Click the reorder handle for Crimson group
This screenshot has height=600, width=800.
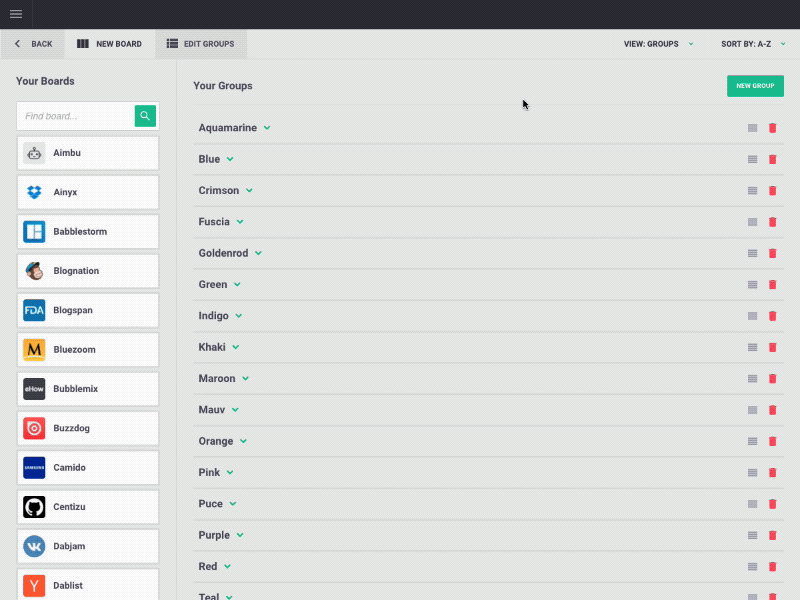click(x=753, y=191)
